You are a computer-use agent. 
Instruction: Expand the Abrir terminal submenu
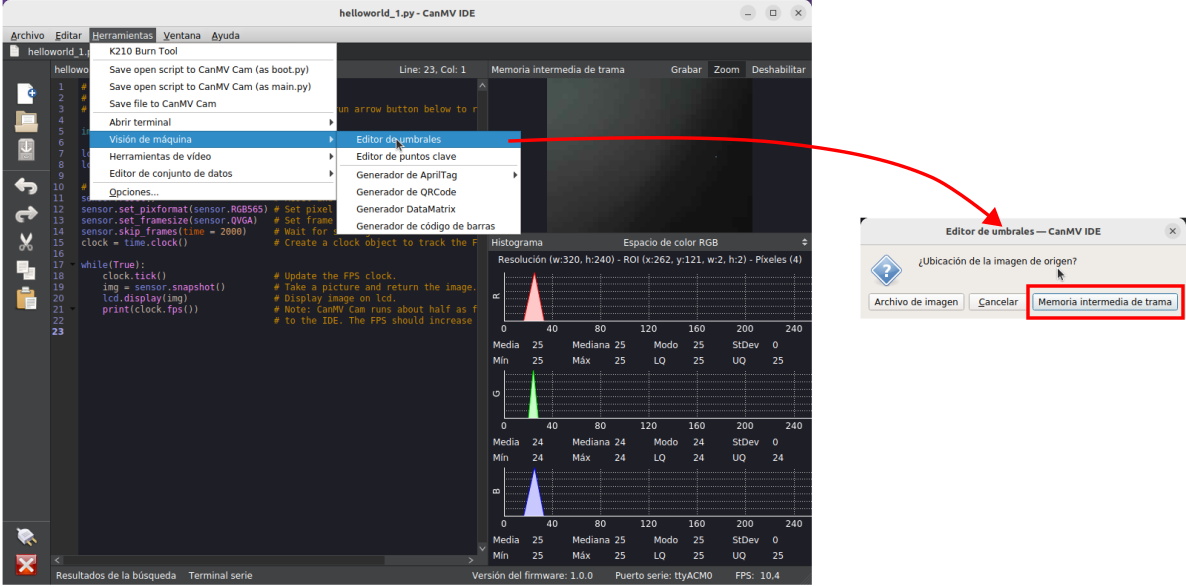(213, 122)
